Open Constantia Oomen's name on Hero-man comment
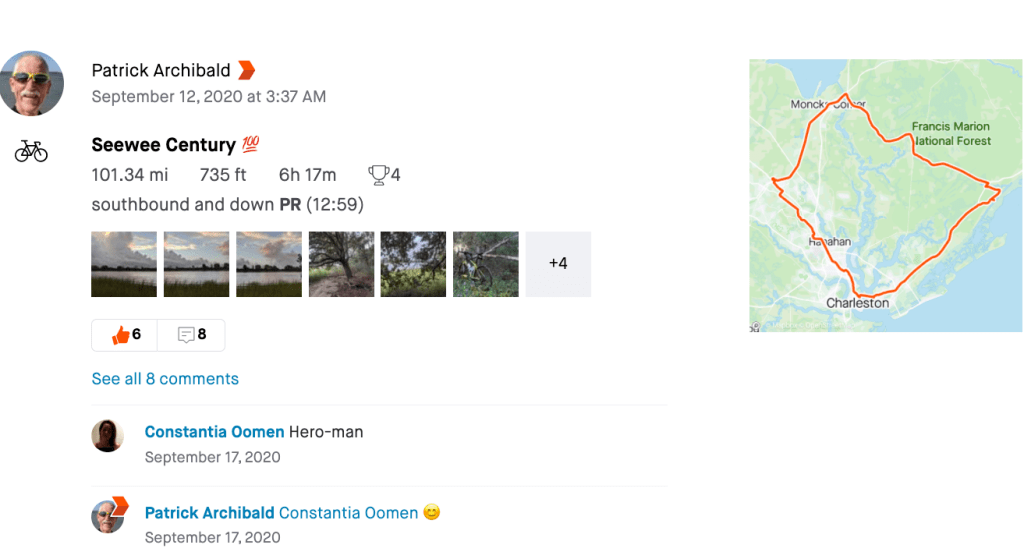Screen dimensions: 1024x559 click(x=214, y=432)
